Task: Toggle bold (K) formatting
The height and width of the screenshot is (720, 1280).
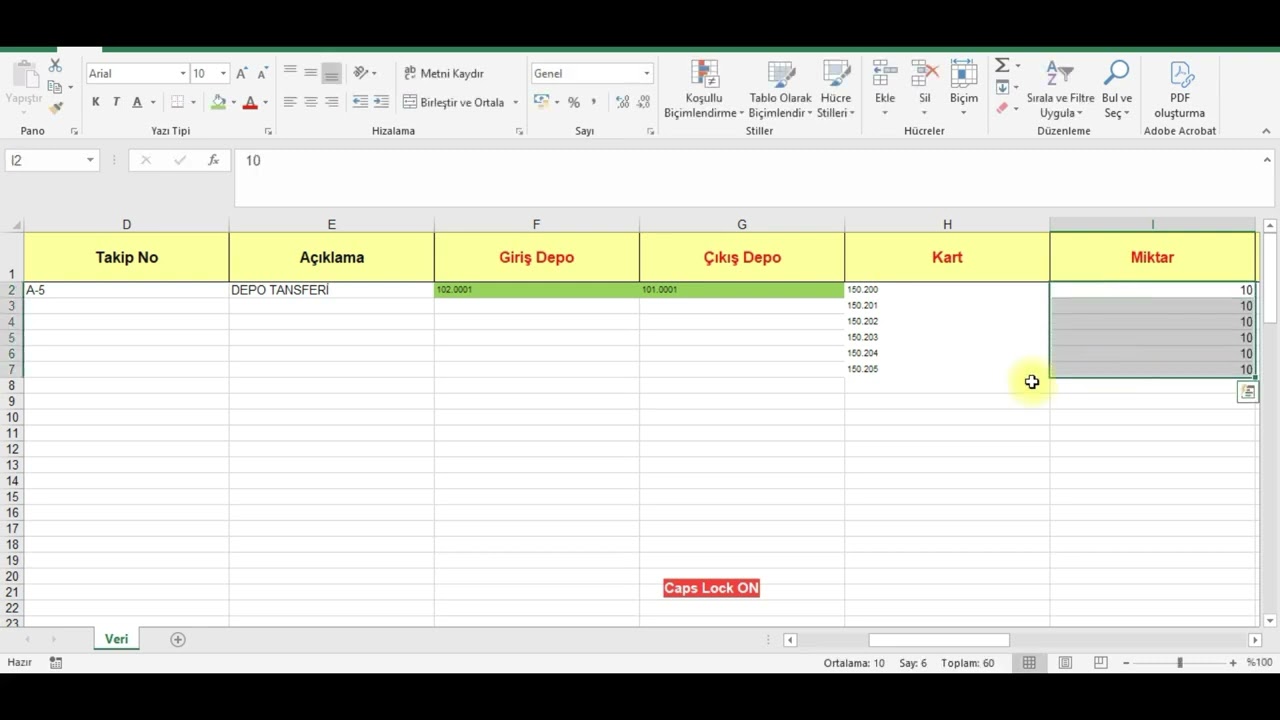Action: [x=96, y=102]
